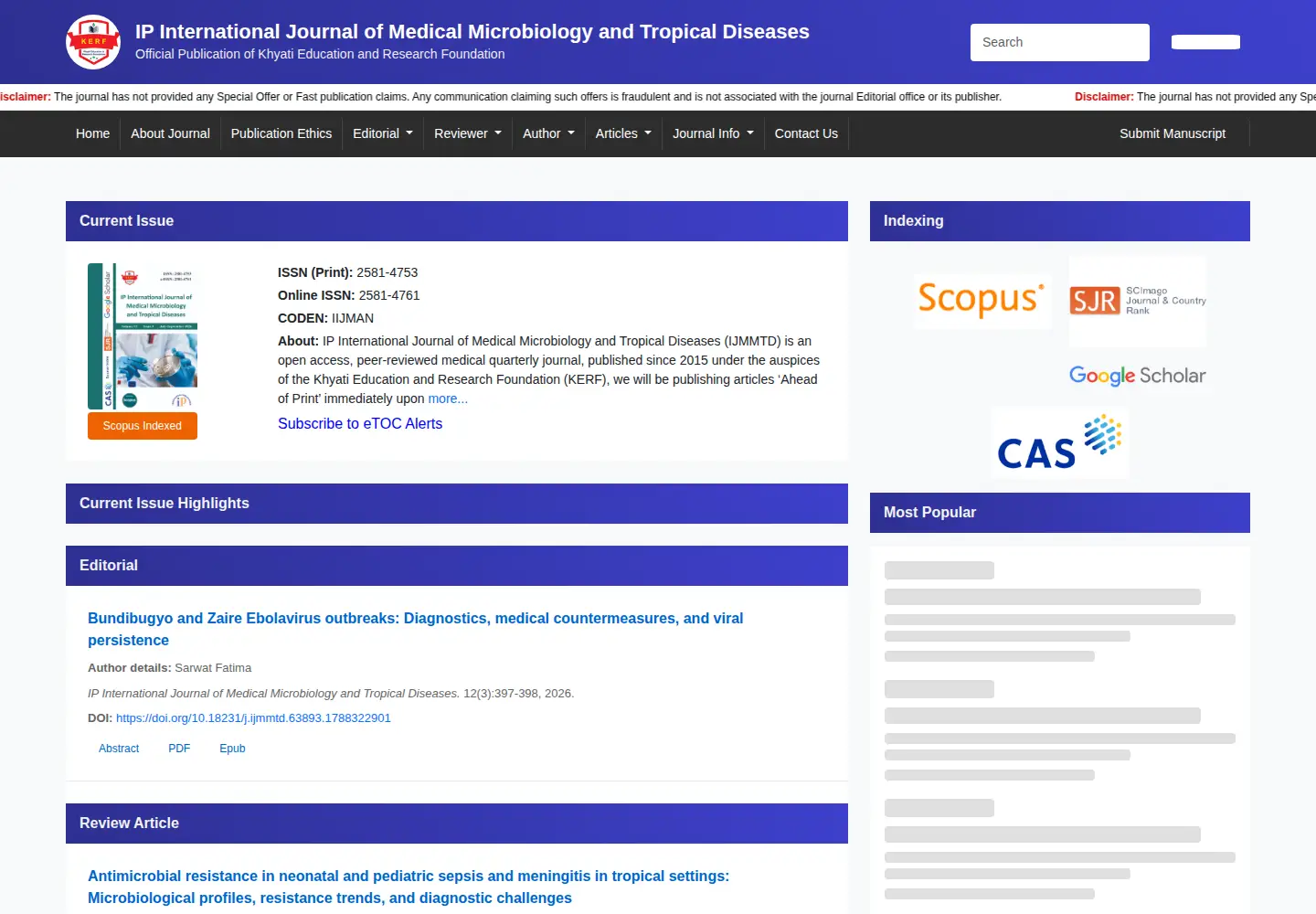Expand the Articles dropdown menu

pyautogui.click(x=623, y=133)
